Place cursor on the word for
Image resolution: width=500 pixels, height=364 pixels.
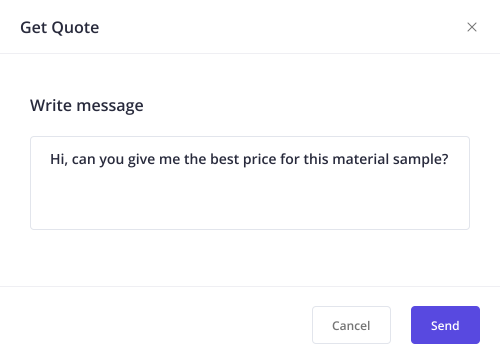pos(290,159)
